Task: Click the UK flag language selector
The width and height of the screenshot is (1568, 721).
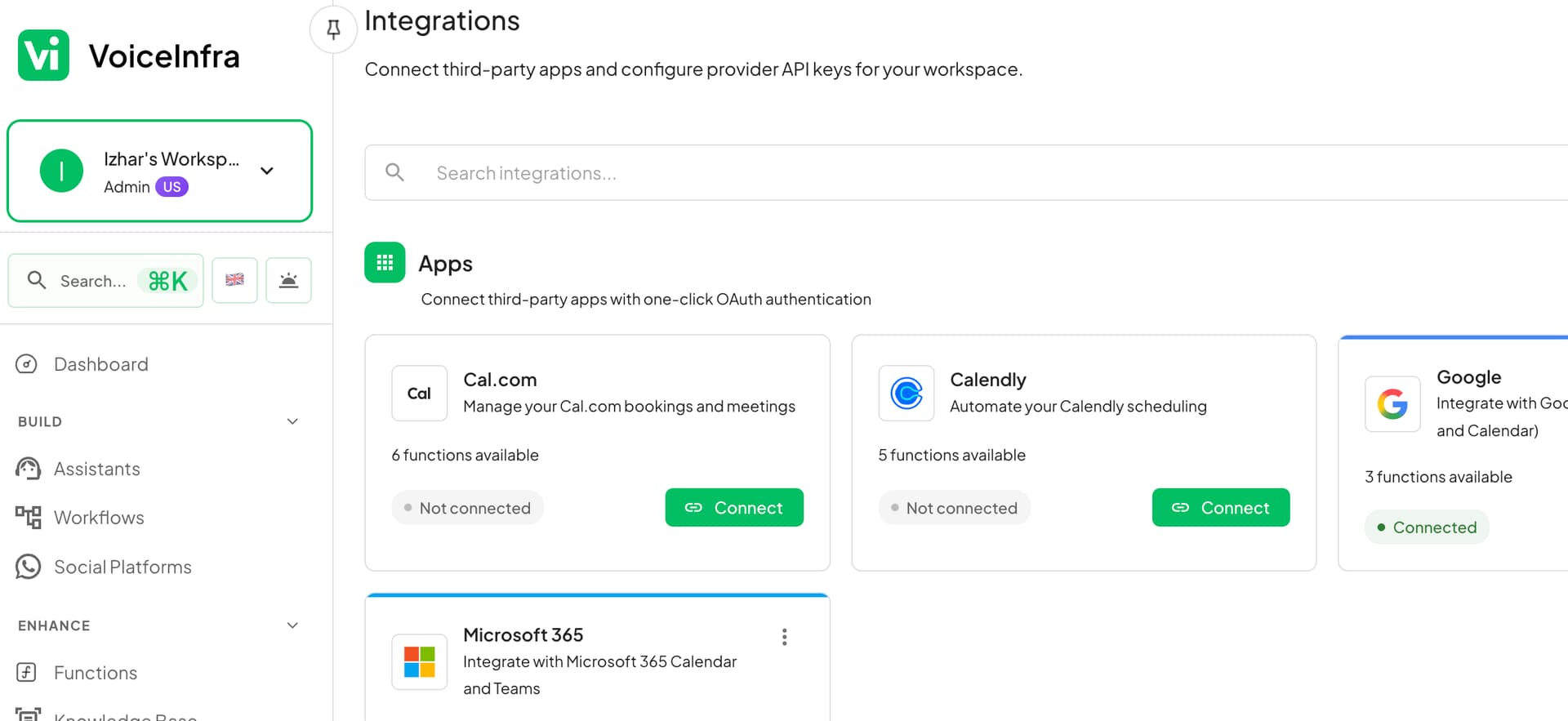Action: click(x=234, y=280)
